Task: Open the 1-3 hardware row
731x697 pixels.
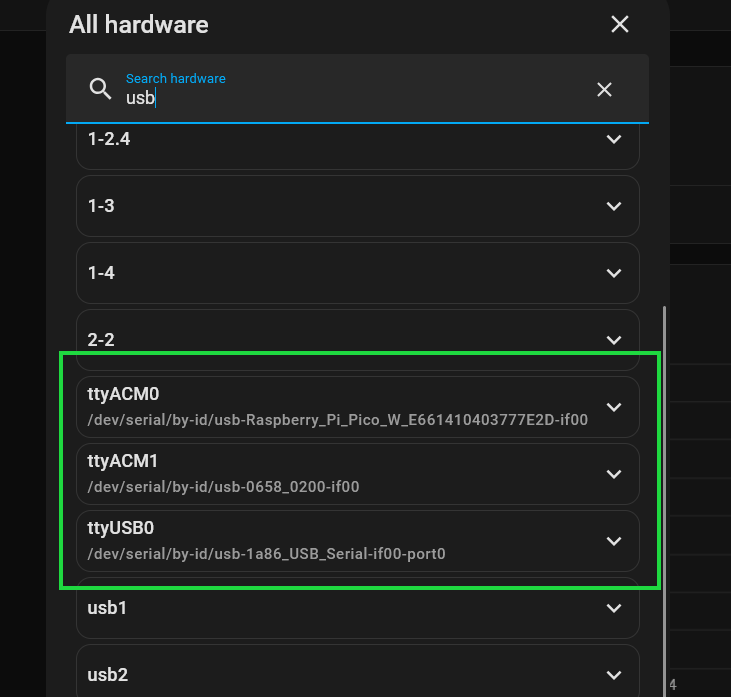Action: pos(358,206)
